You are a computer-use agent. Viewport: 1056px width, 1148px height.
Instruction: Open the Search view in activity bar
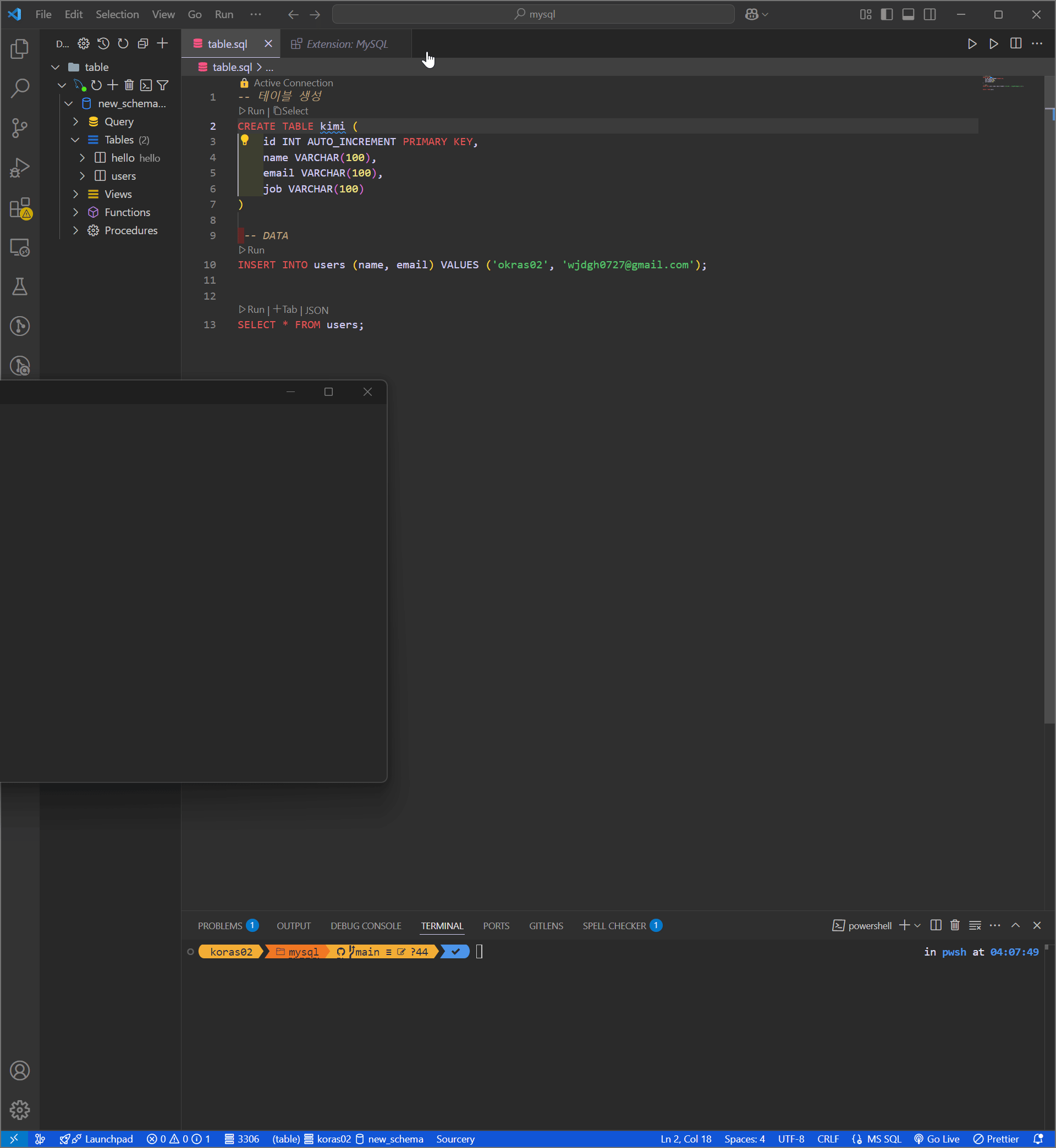click(x=20, y=88)
